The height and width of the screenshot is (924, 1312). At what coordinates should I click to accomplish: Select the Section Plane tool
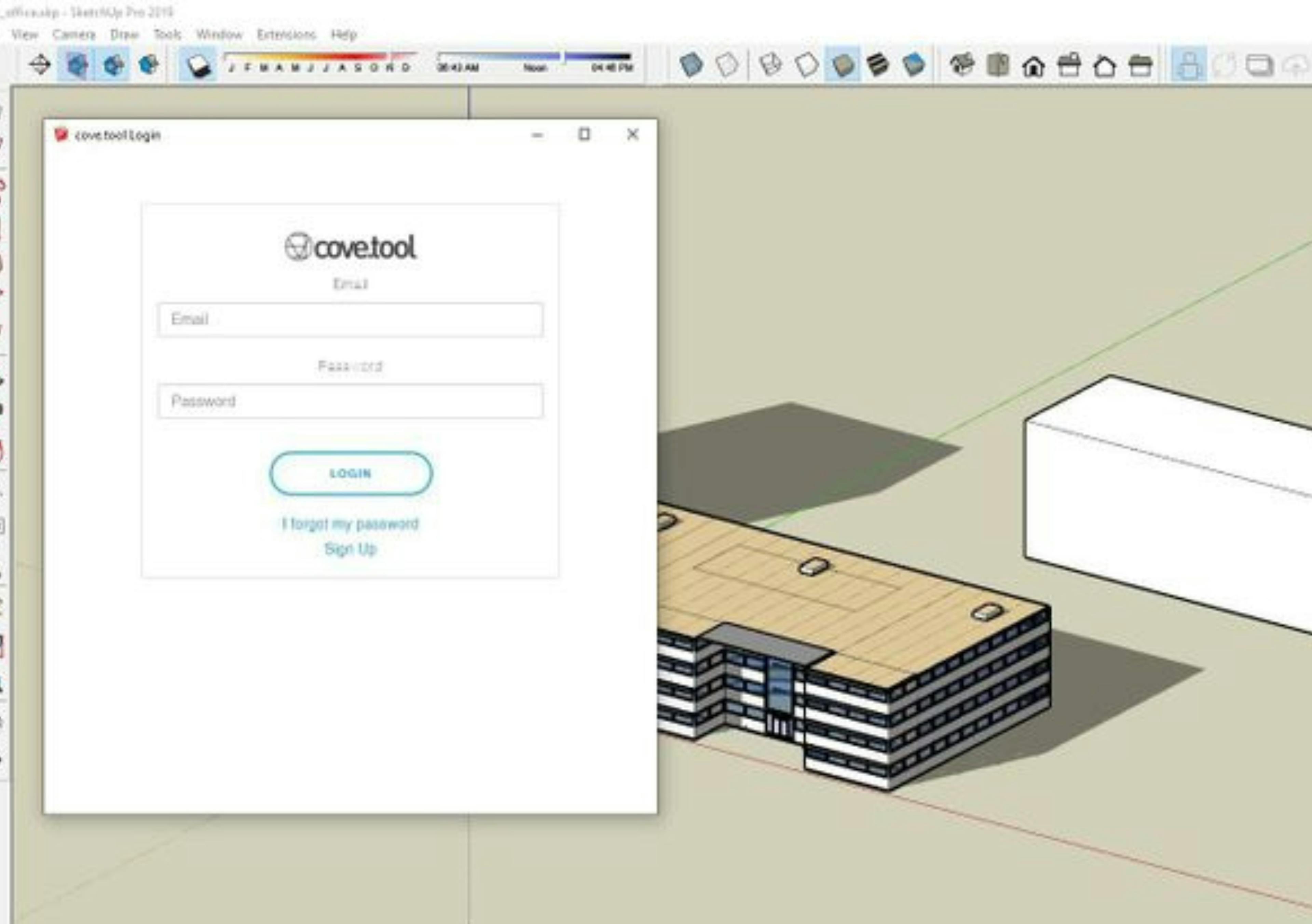pyautogui.click(x=40, y=65)
